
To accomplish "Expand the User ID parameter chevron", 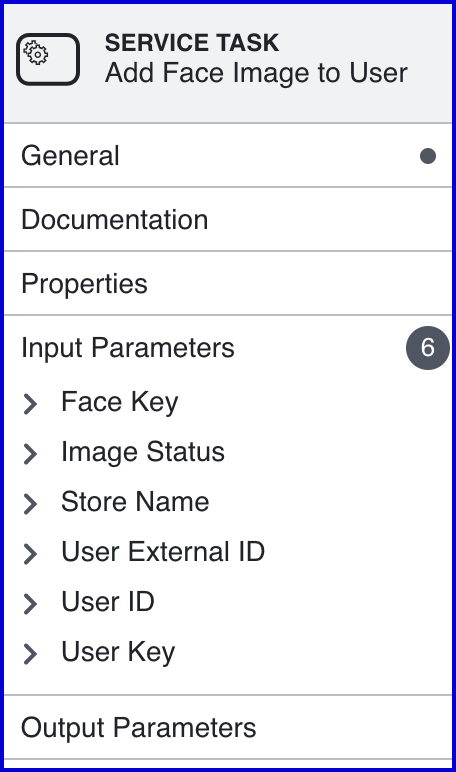I will click(31, 604).
